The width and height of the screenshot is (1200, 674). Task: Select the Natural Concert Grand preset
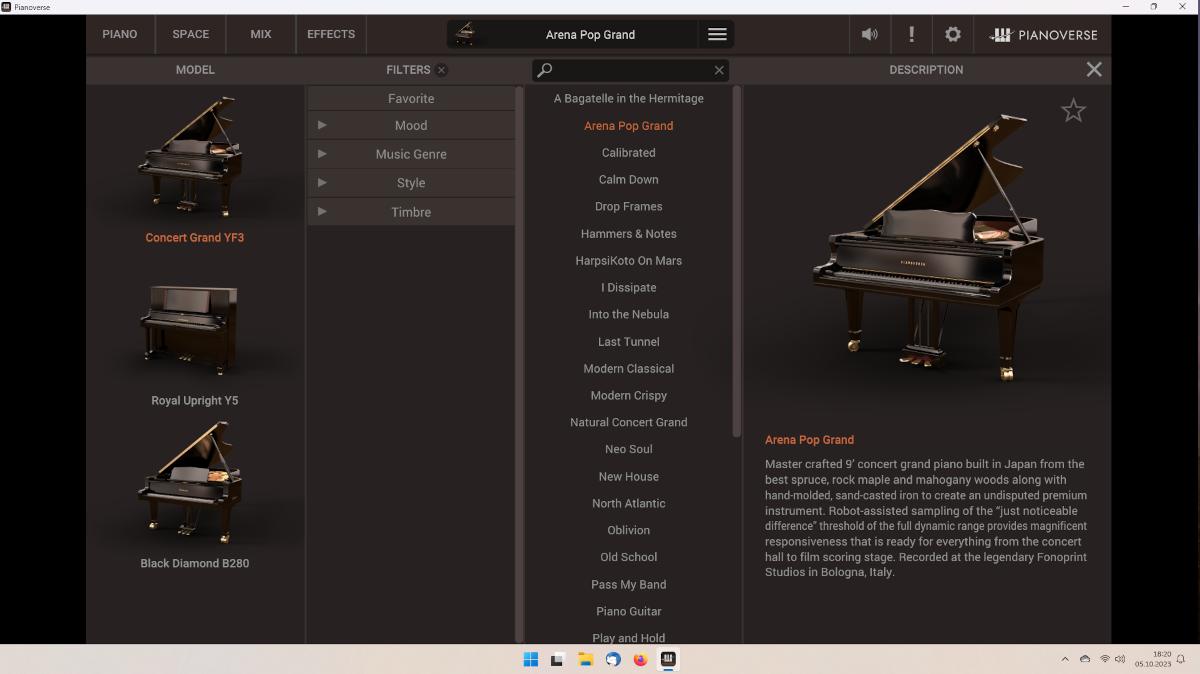pos(629,423)
